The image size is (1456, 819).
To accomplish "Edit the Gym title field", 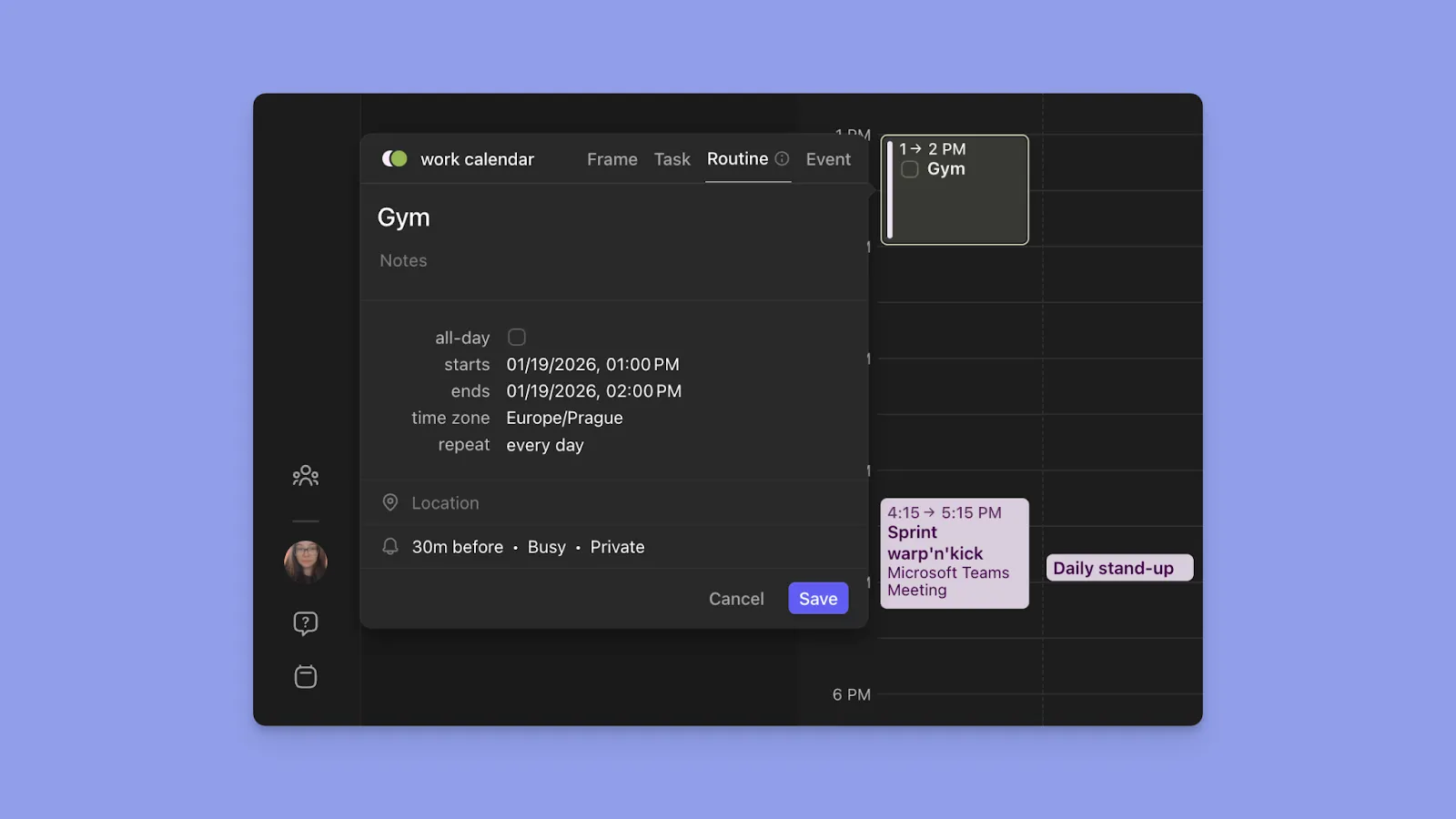I will click(x=403, y=217).
